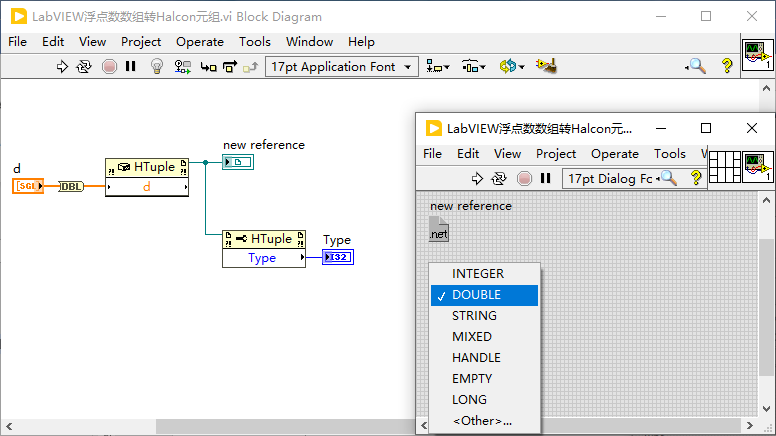Select the INTEGER enum item
This screenshot has height=436, width=776.
[485, 274]
